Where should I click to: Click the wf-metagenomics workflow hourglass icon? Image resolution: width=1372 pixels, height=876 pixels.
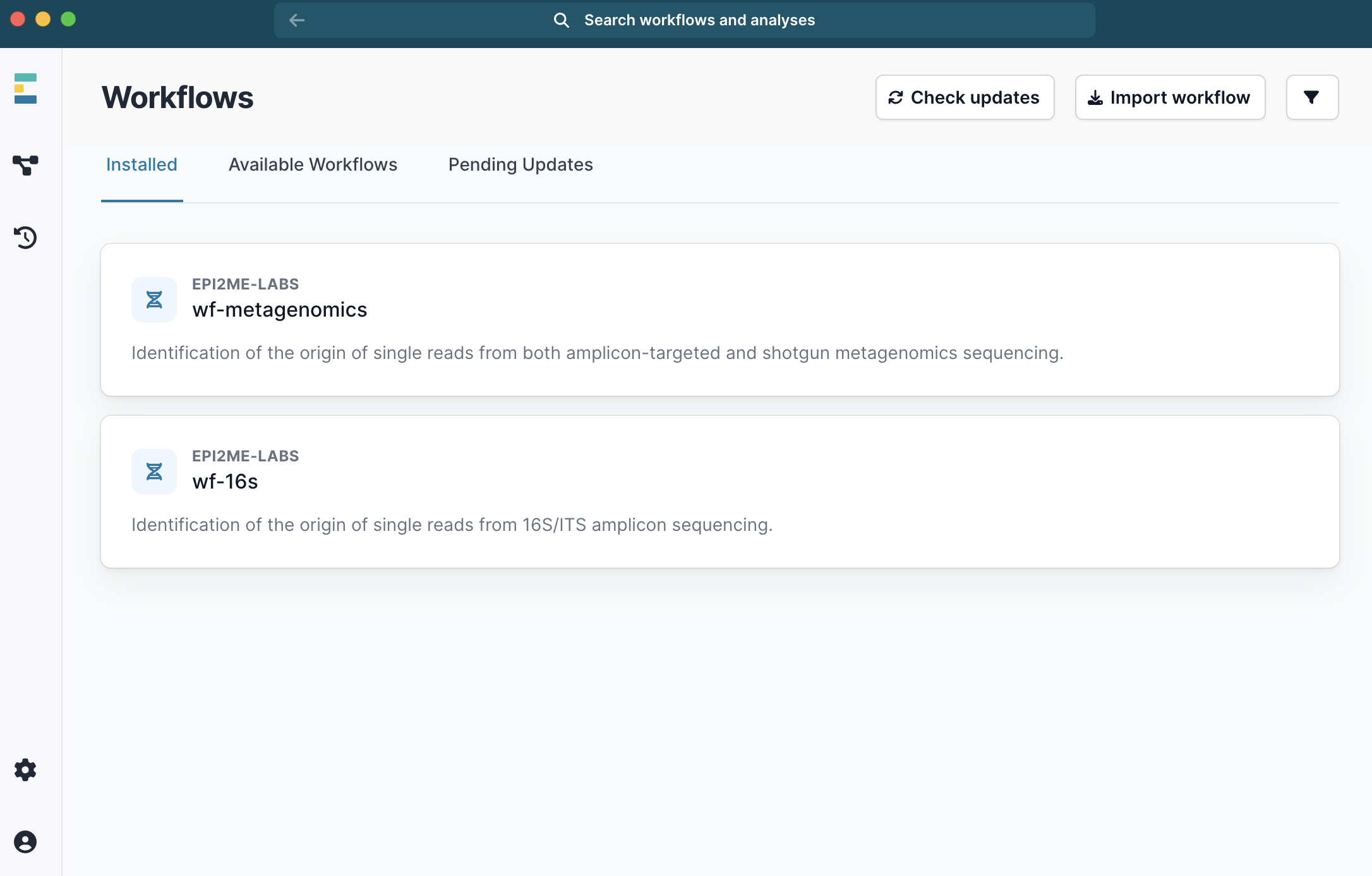click(153, 299)
